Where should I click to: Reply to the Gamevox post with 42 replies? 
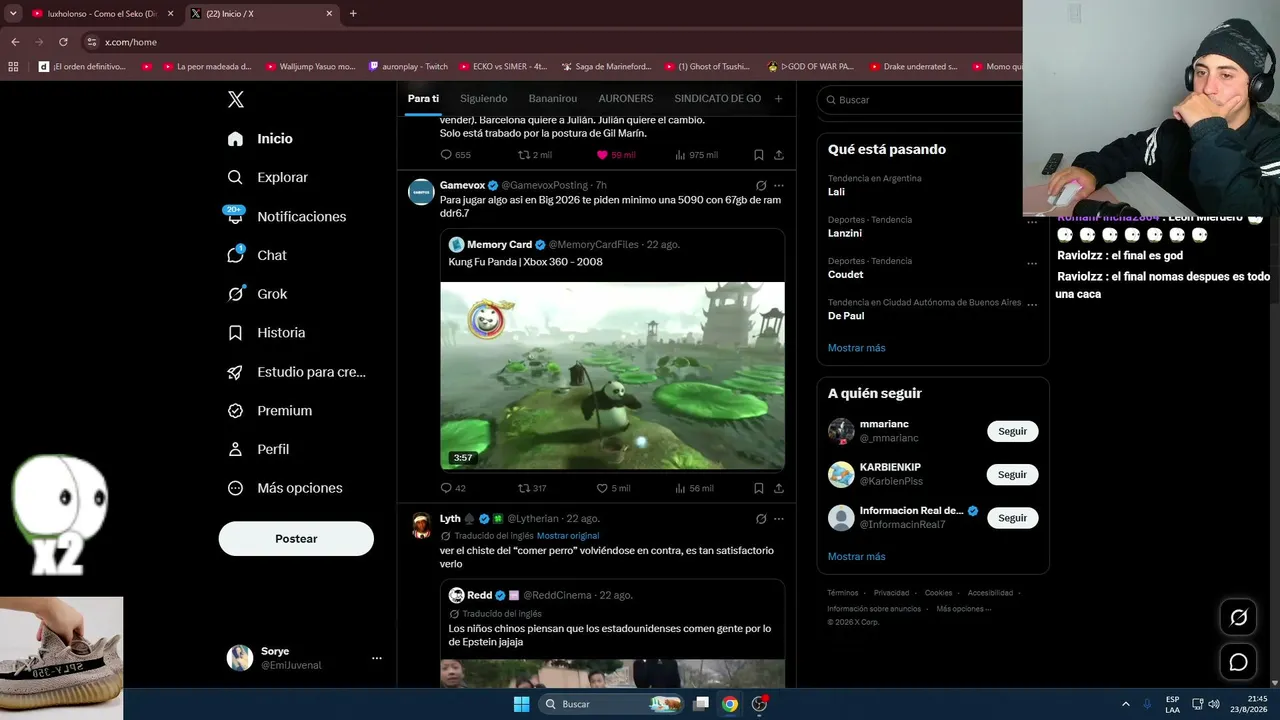coord(453,488)
